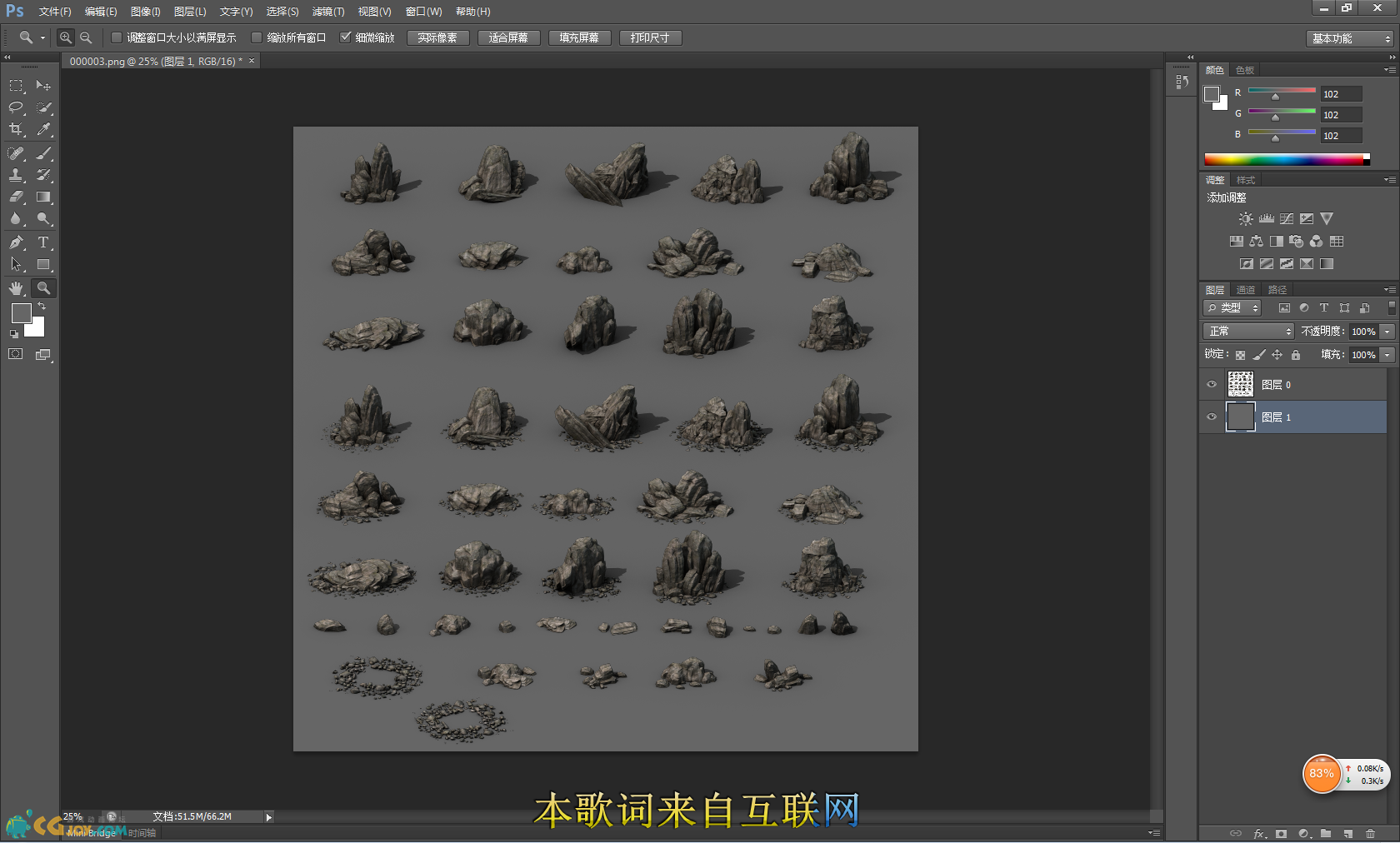The width and height of the screenshot is (1400, 843).
Task: Expand the status bar info arrow
Action: coord(268,817)
